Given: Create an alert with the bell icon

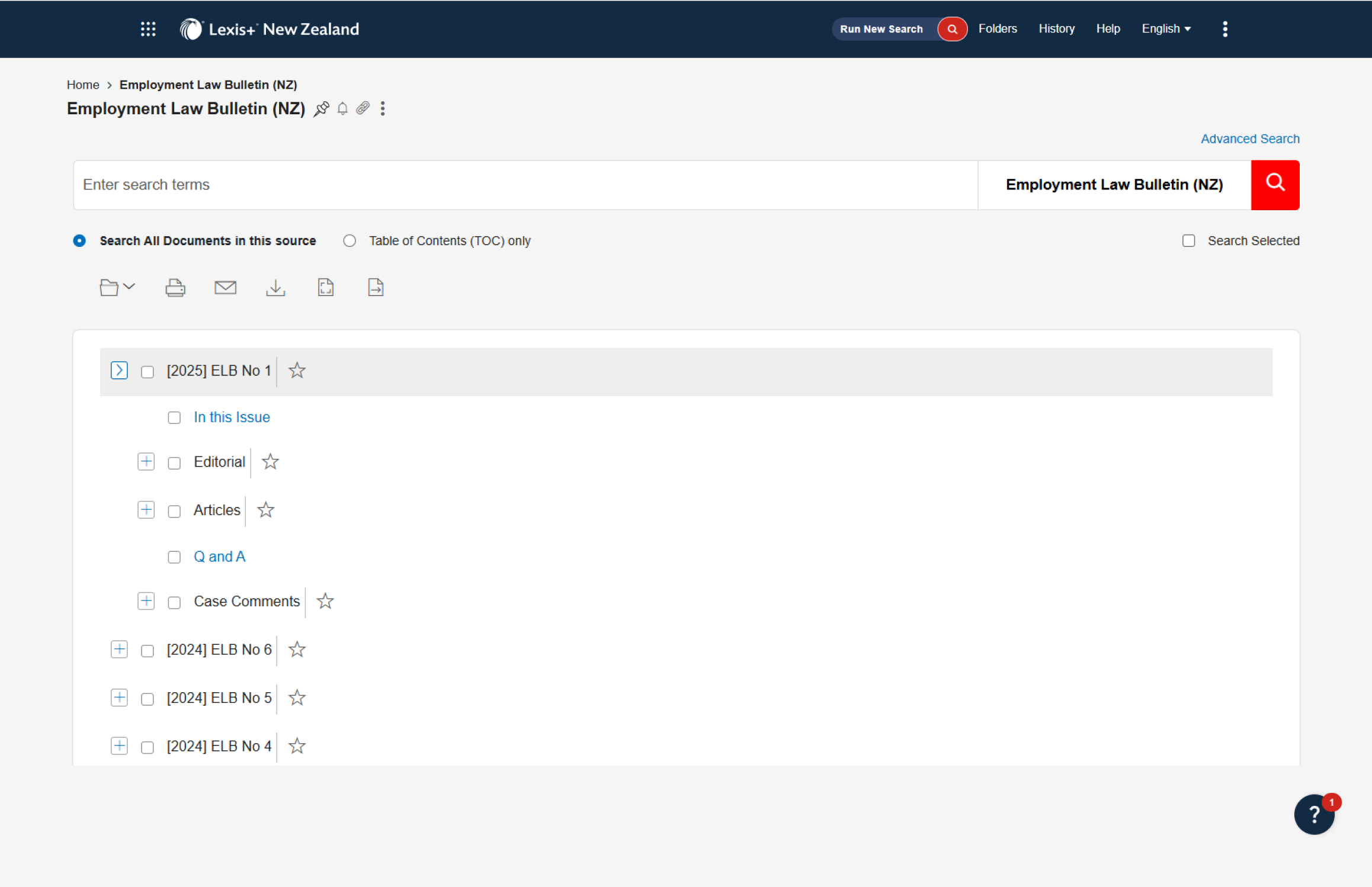Looking at the screenshot, I should 342,108.
